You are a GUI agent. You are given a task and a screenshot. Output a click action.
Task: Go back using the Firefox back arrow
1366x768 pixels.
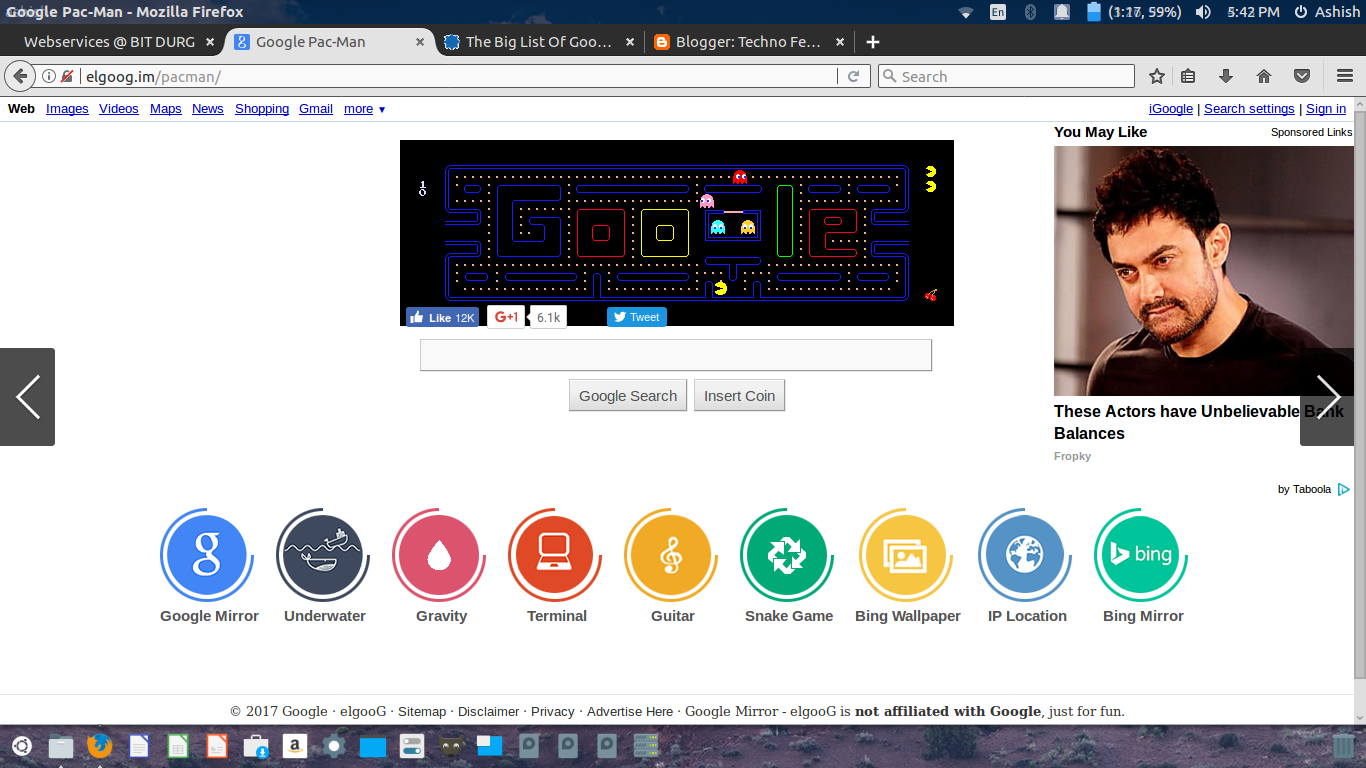(x=20, y=76)
